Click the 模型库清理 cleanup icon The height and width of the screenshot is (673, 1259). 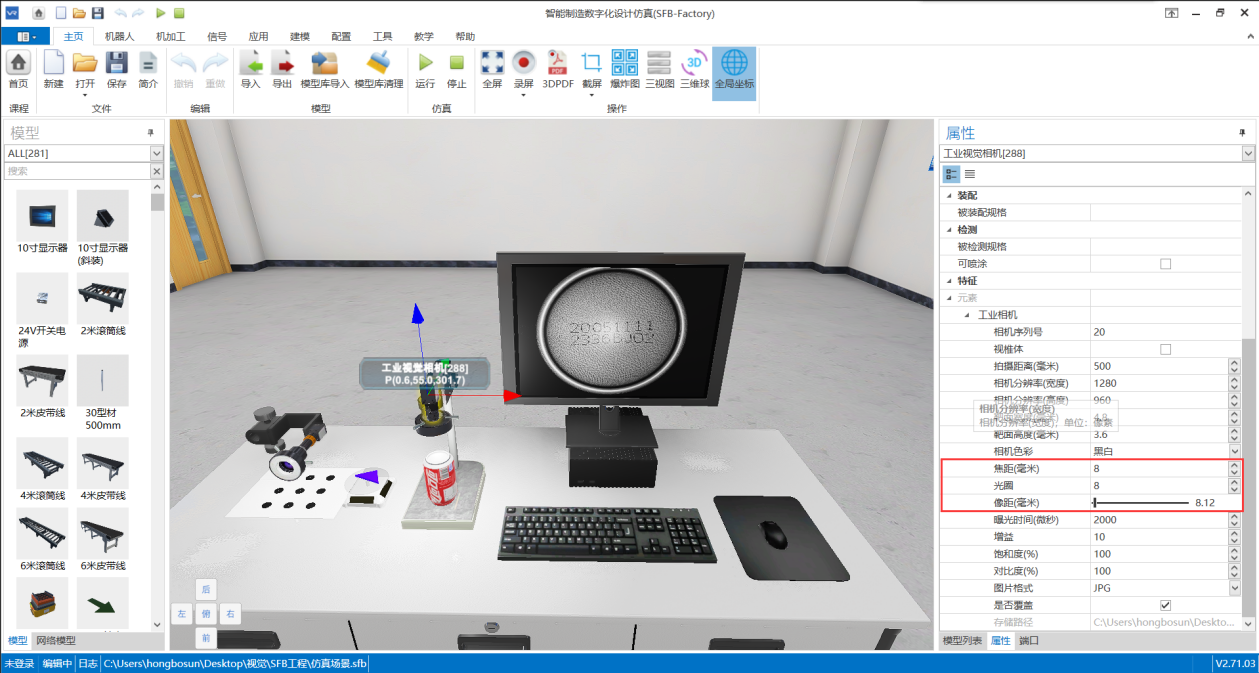pyautogui.click(x=379, y=63)
